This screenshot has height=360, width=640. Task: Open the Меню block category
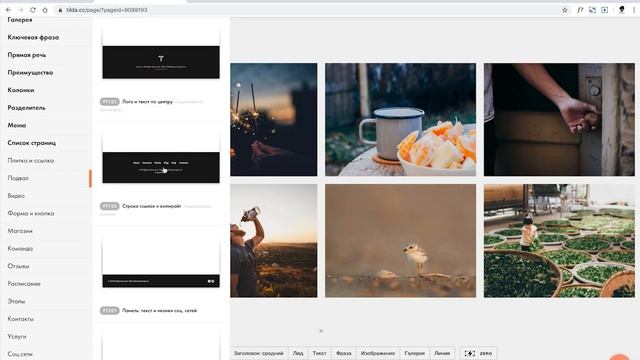point(17,125)
